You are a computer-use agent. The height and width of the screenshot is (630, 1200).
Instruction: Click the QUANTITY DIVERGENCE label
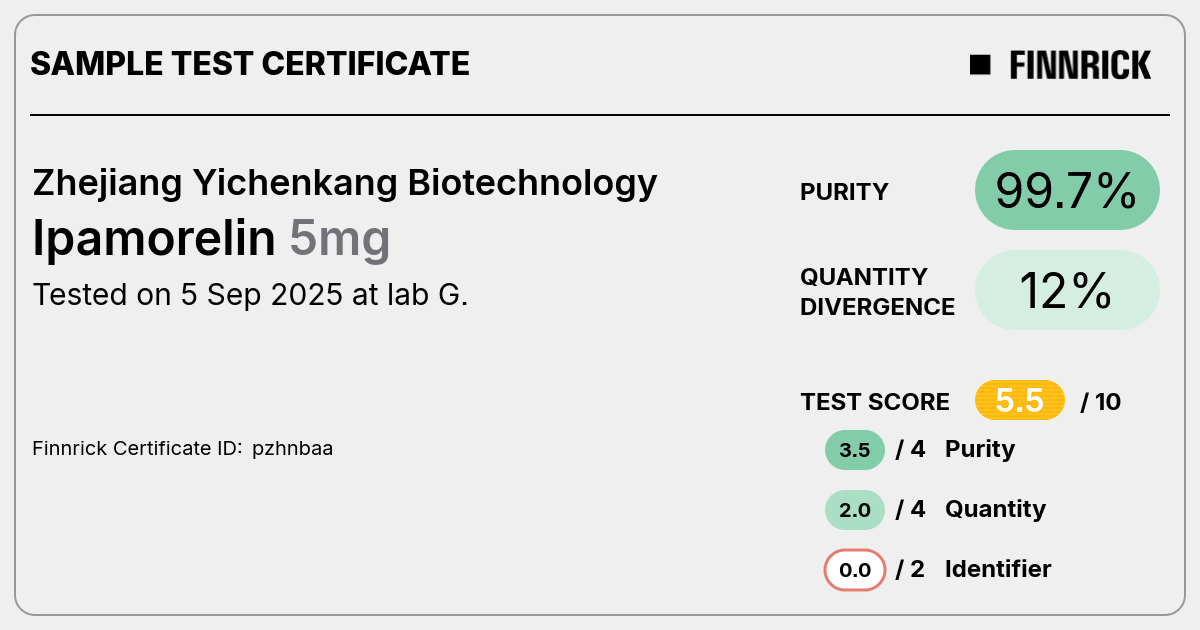pyautogui.click(x=877, y=292)
